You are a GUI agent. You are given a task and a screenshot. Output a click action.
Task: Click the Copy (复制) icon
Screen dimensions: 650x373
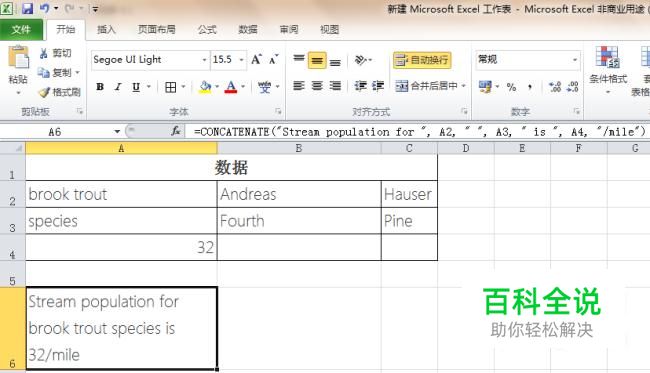coord(44,73)
